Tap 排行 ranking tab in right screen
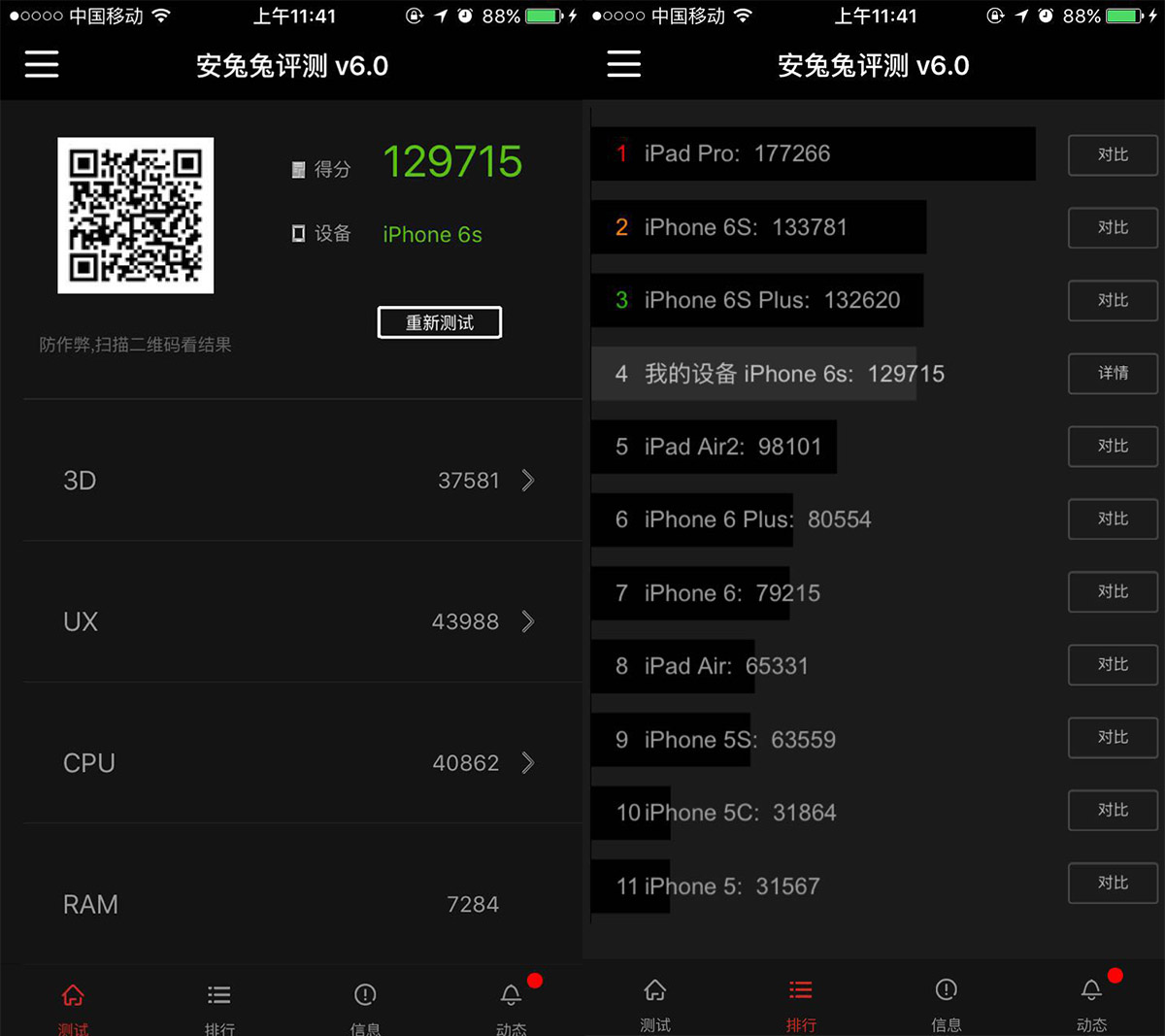Screen dimensions: 1165x1036 [x=801, y=1005]
